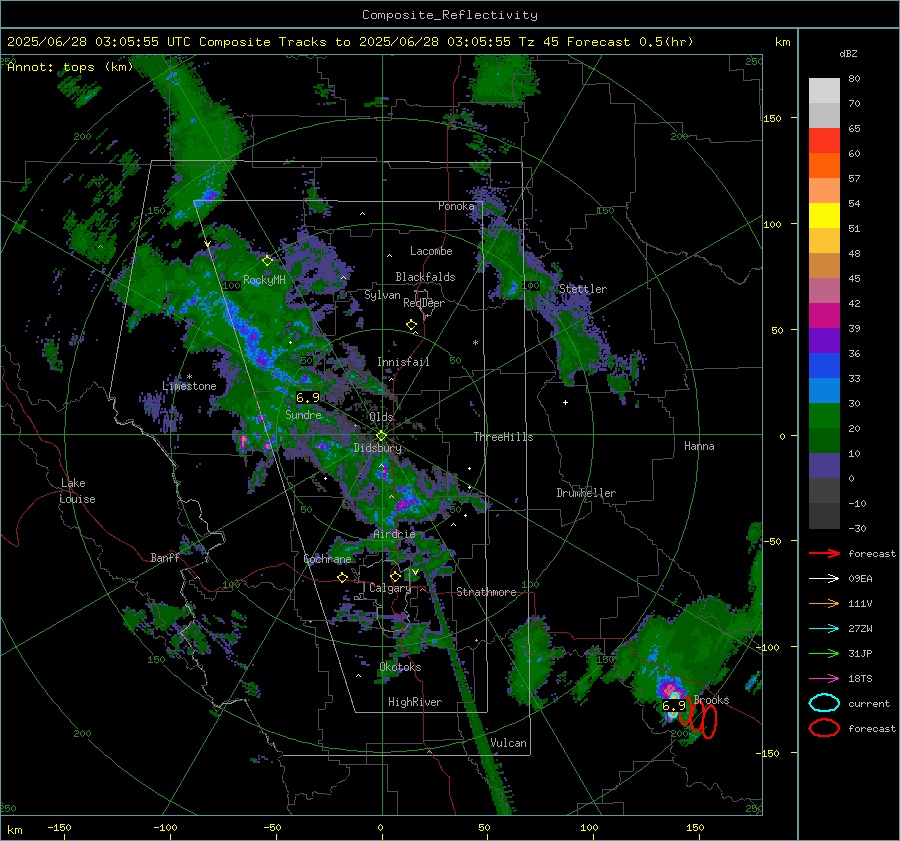The height and width of the screenshot is (841, 900).
Task: Click the Calgary city label
Action: pos(390,588)
